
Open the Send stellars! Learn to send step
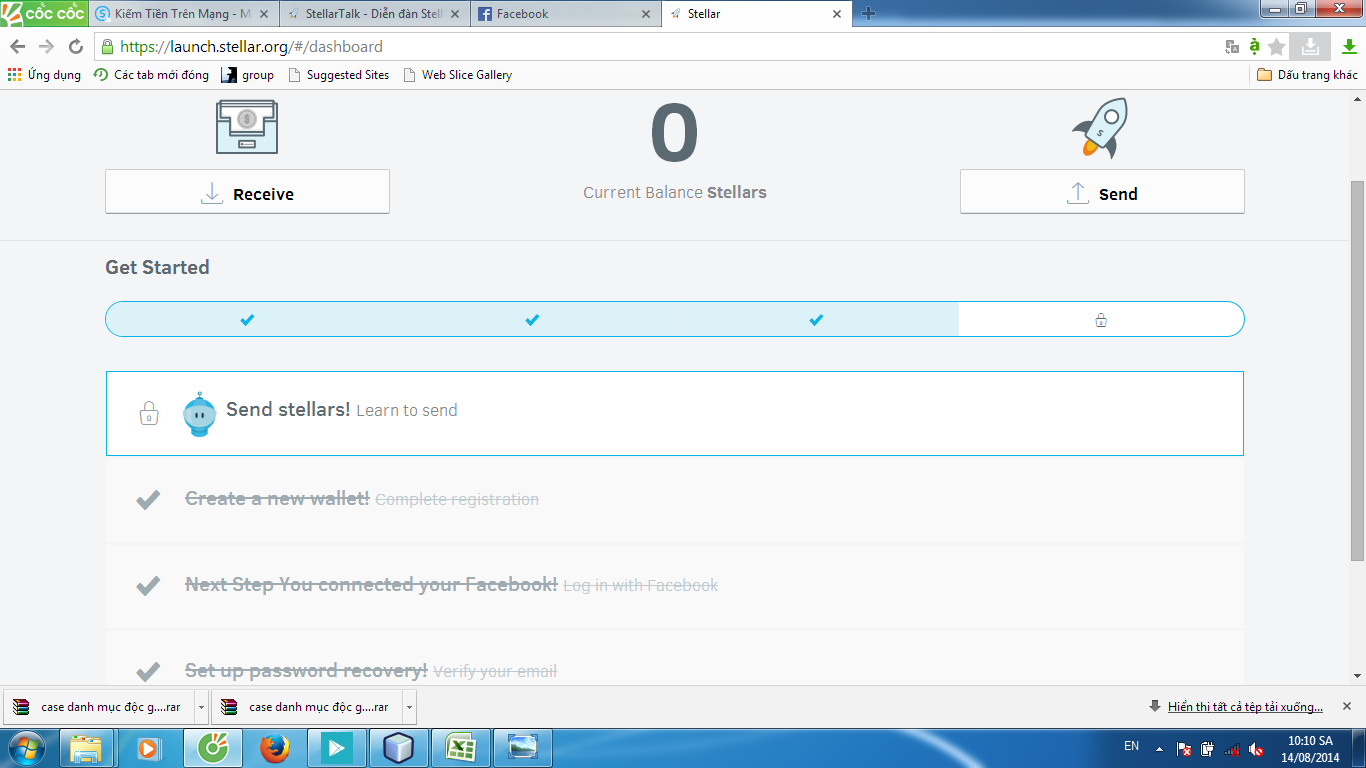coord(675,413)
